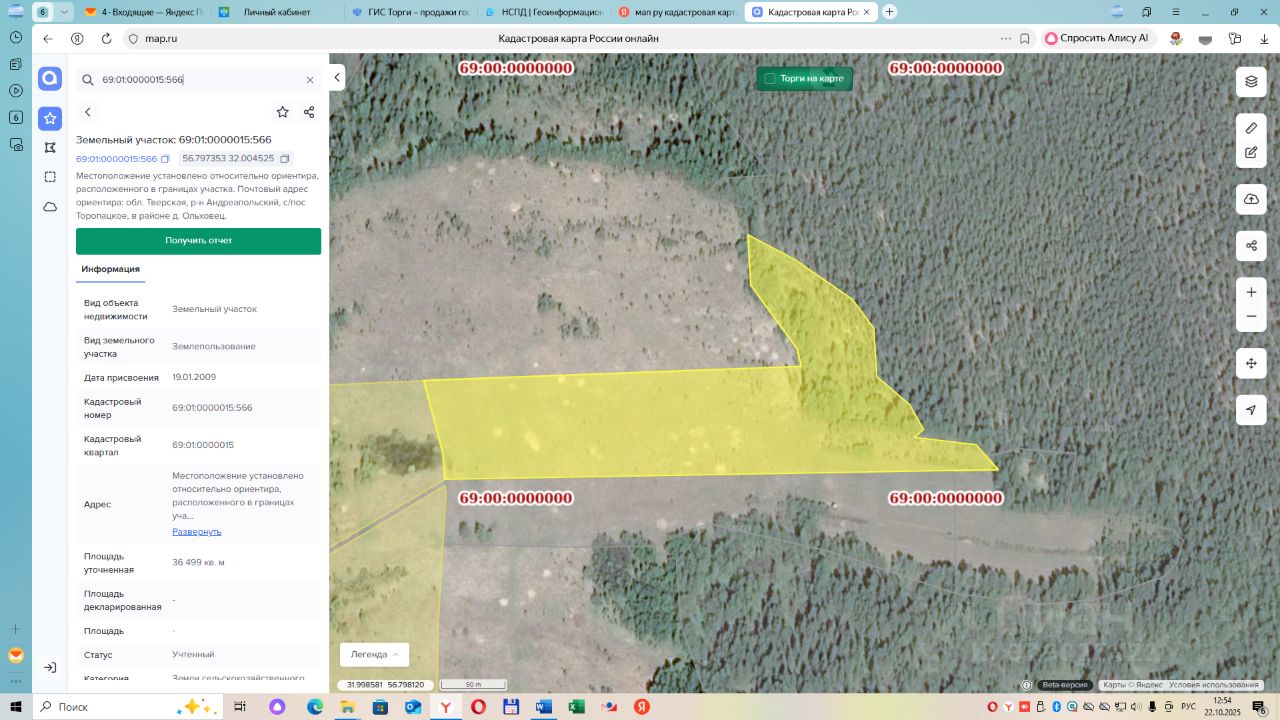Select the ruler measurement tool
The image size is (1280, 720).
click(x=1251, y=128)
